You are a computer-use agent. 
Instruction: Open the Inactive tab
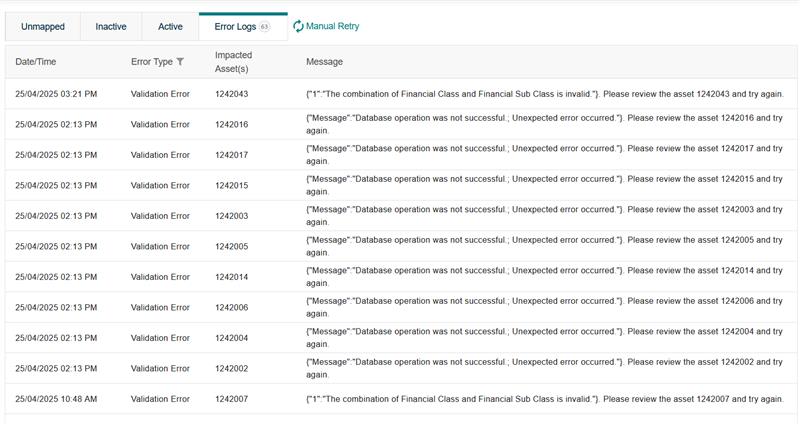[111, 27]
